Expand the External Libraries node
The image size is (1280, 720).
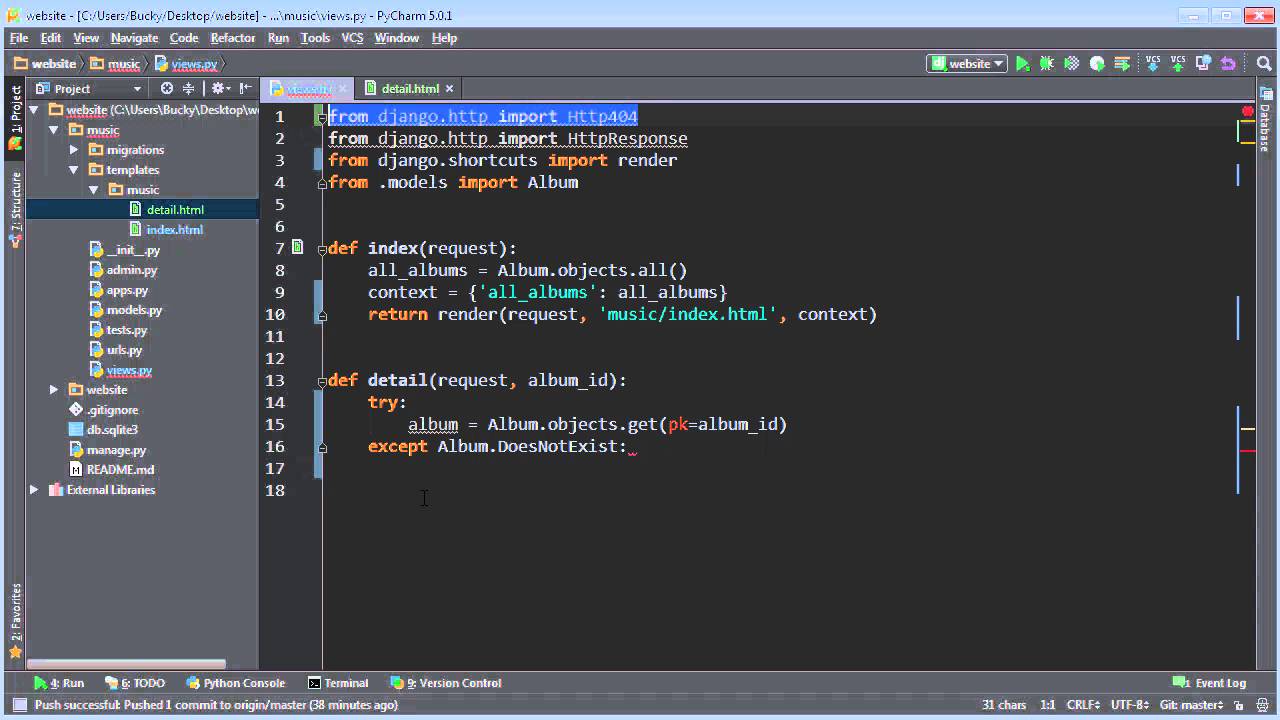click(x=34, y=490)
